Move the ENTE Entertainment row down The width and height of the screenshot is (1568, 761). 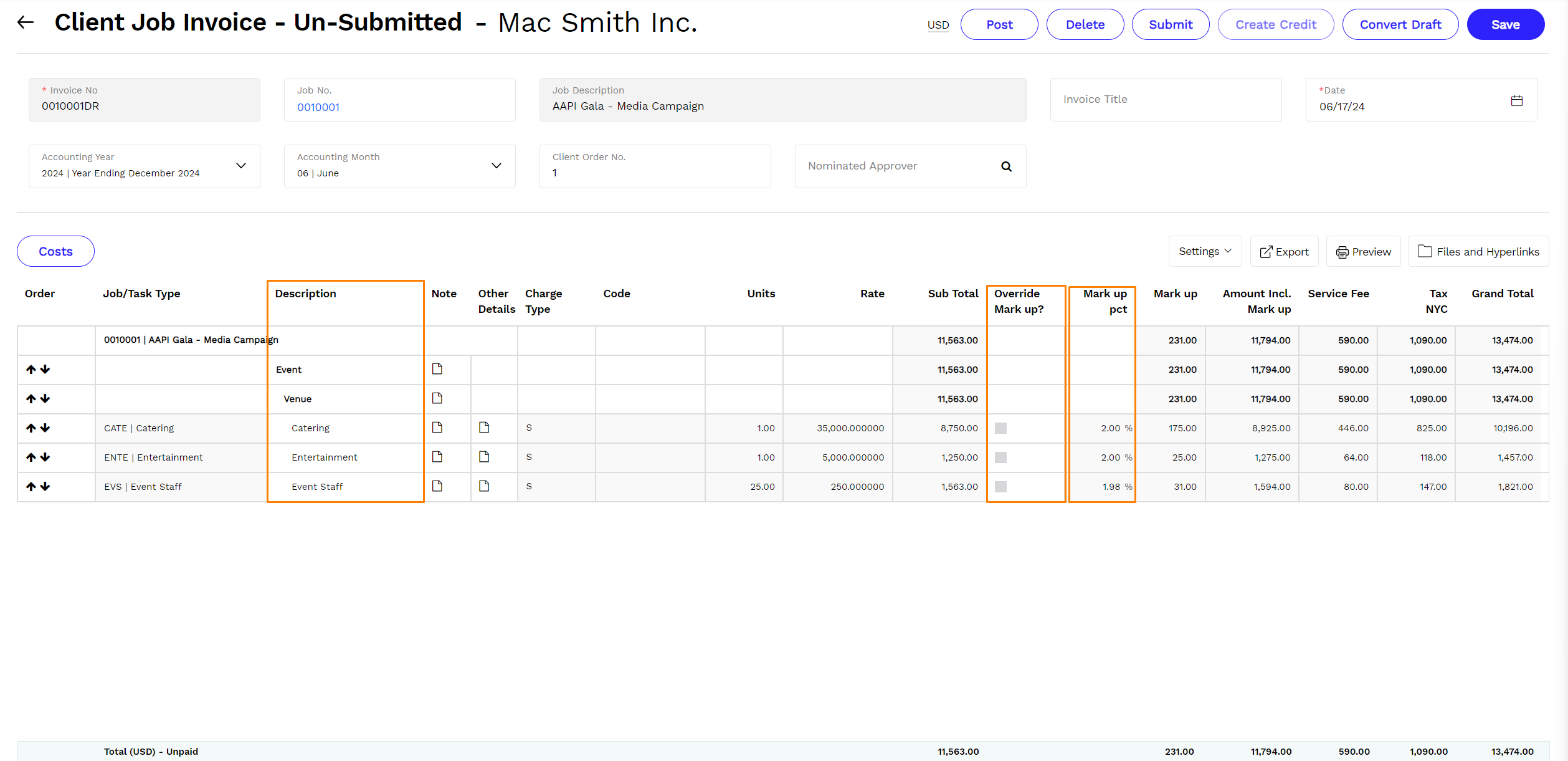point(45,457)
